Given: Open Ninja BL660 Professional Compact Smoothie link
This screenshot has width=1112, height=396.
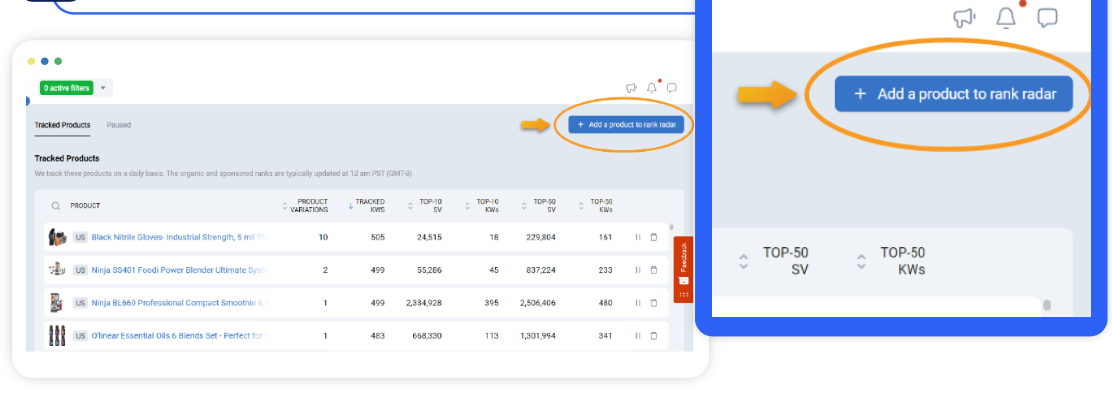Looking at the screenshot, I should 180,303.
